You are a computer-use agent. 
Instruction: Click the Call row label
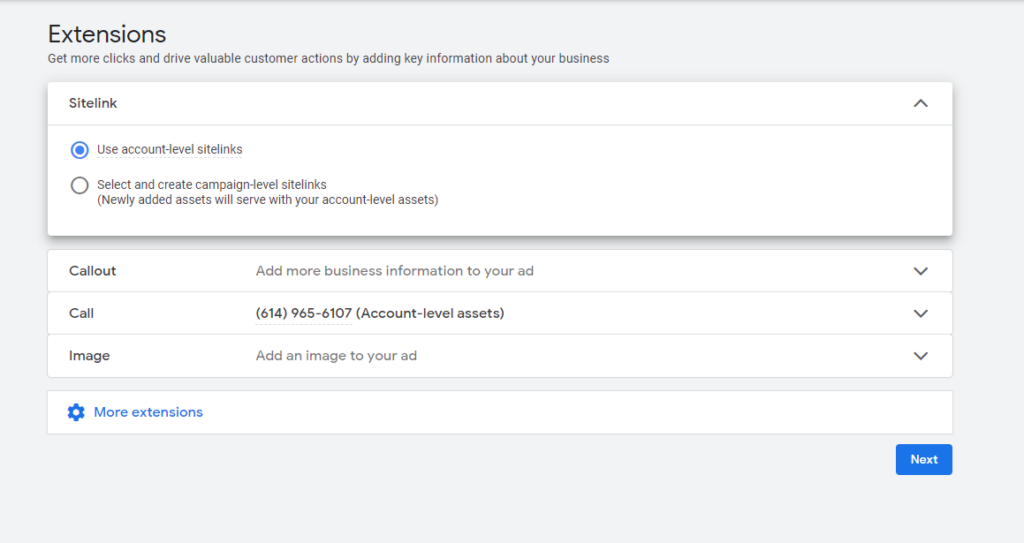[82, 314]
